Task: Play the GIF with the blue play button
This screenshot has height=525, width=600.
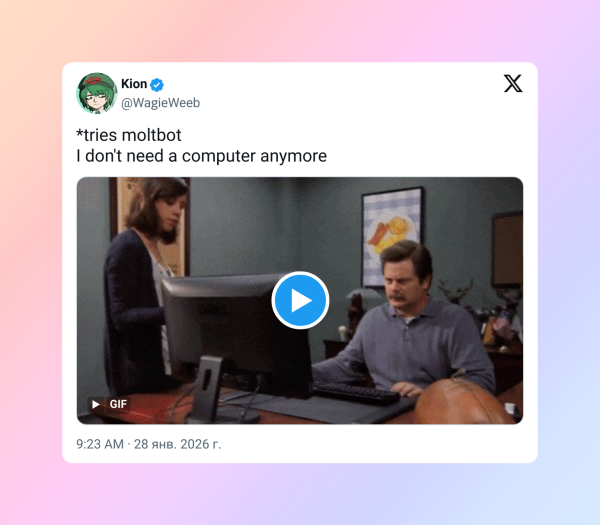Action: pos(300,300)
